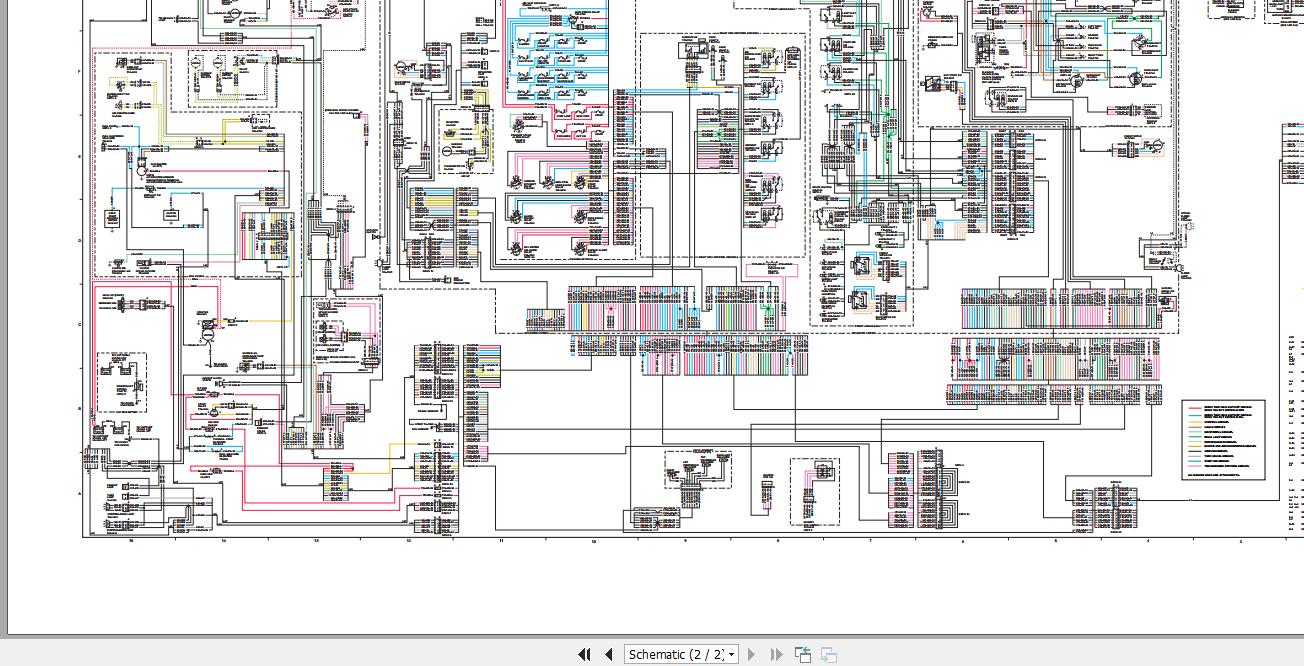The height and width of the screenshot is (666, 1304).
Task: Click row letter C on left border
Action: (80, 326)
